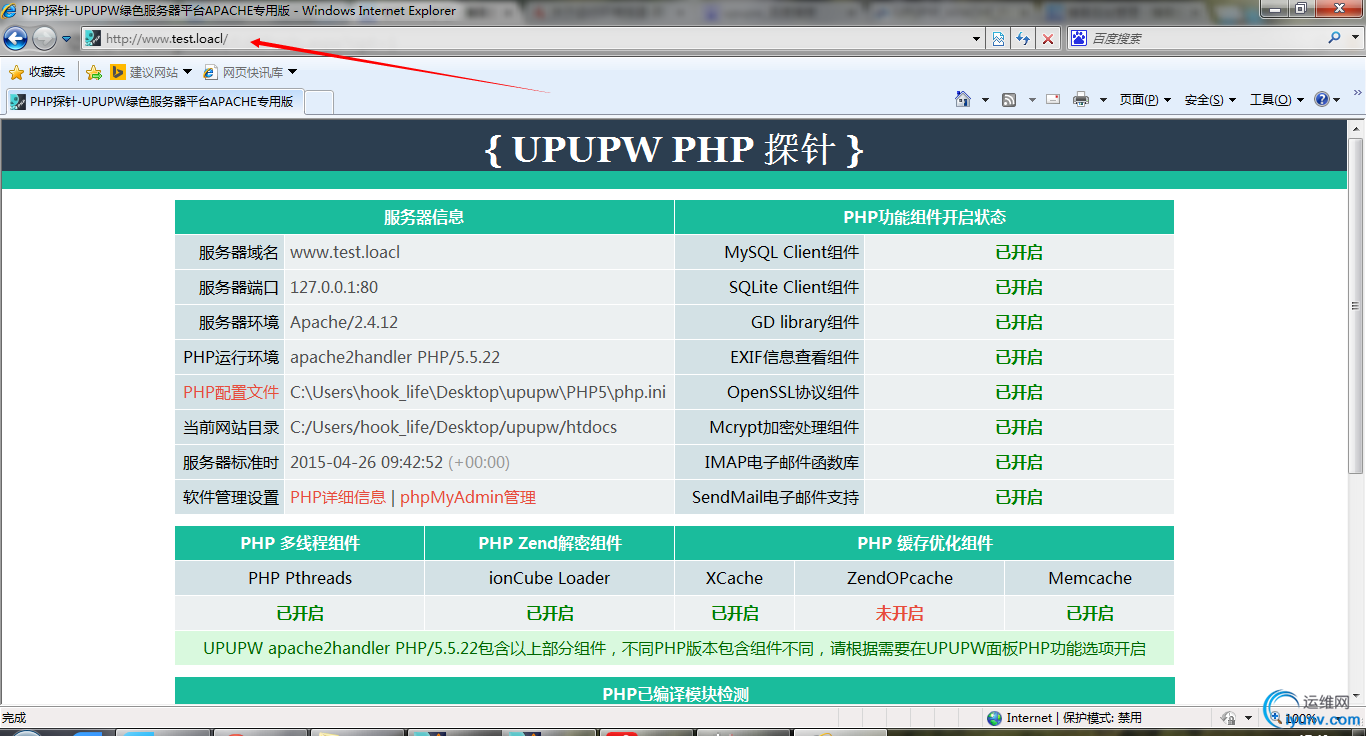1366x736 pixels.
Task: Click the Print icon
Action: click(x=1081, y=99)
